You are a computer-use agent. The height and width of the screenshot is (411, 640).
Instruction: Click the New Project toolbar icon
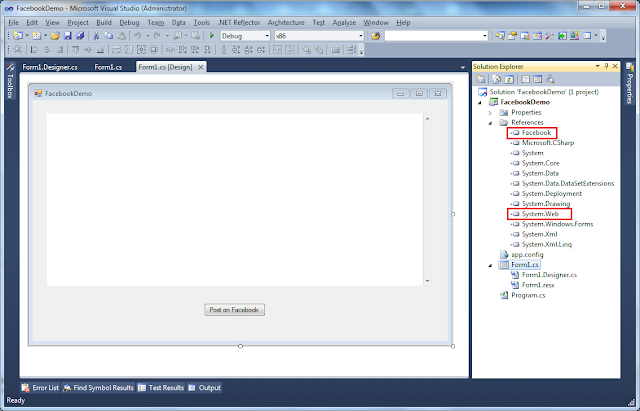pyautogui.click(x=18, y=36)
